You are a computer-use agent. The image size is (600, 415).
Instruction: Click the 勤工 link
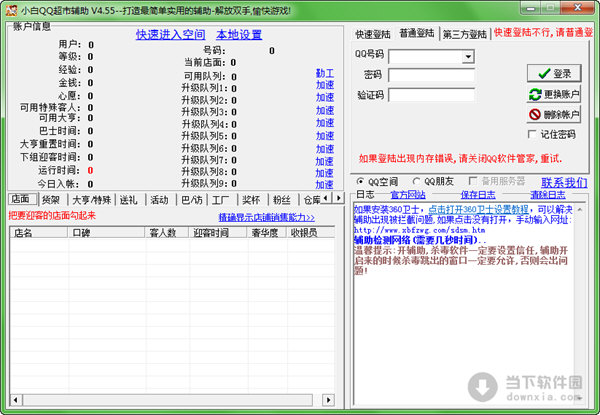pos(325,73)
